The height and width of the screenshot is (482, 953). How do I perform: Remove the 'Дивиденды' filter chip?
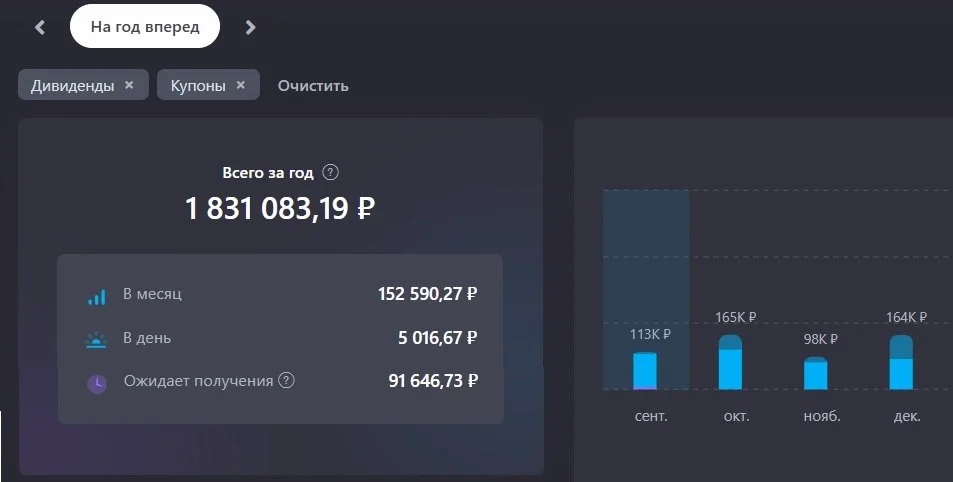129,85
